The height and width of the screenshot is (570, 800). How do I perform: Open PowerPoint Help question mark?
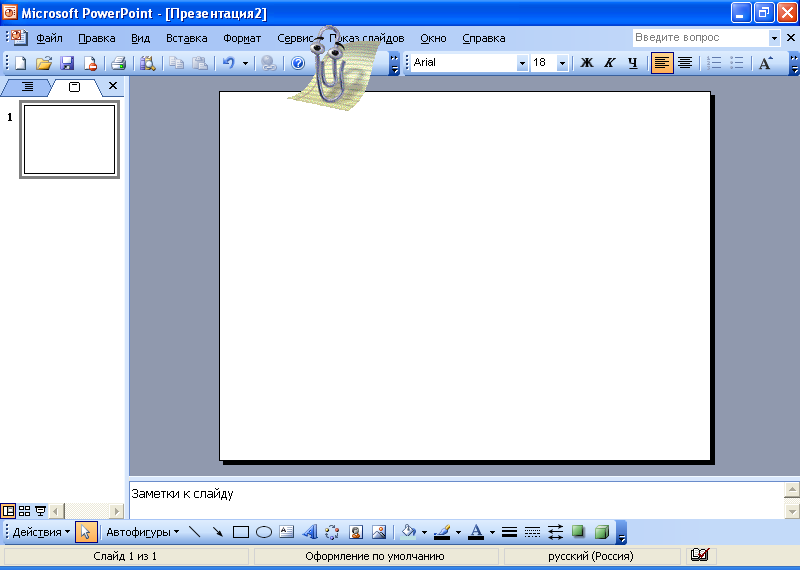point(298,63)
